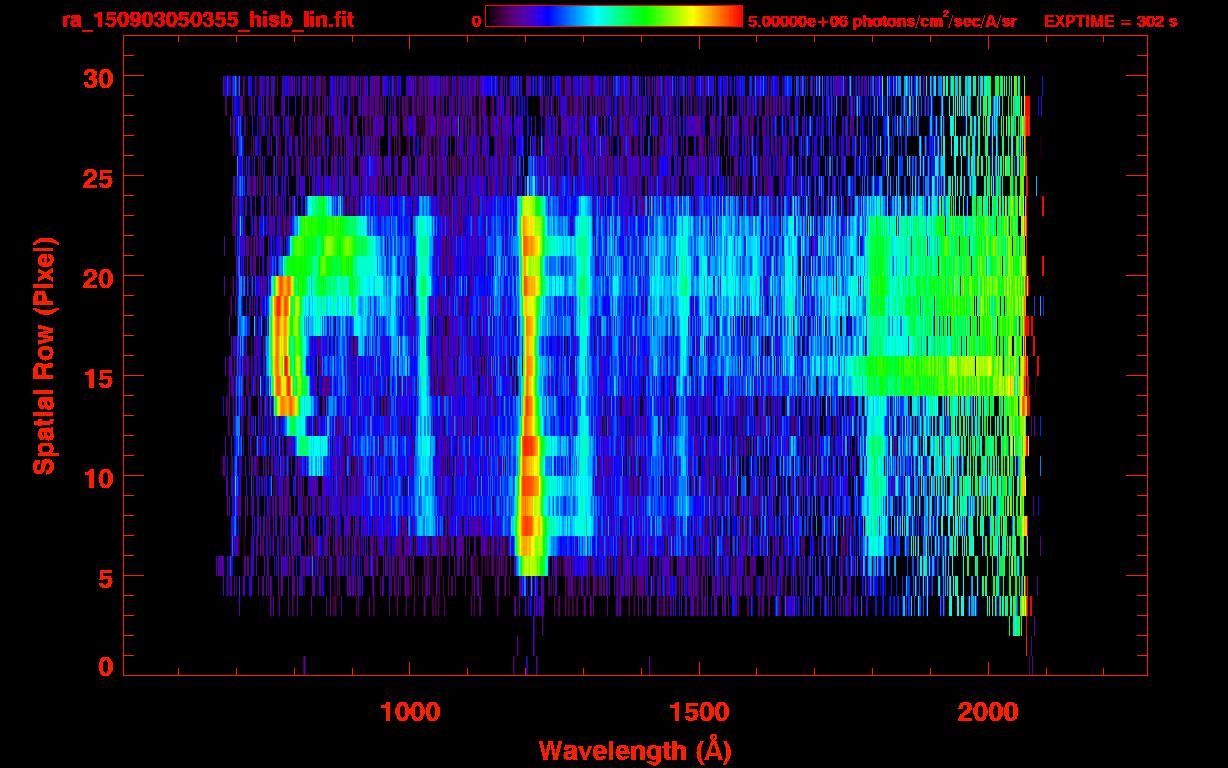Click the y-axis tick label 30
The width and height of the screenshot is (1228, 768).
click(96, 77)
